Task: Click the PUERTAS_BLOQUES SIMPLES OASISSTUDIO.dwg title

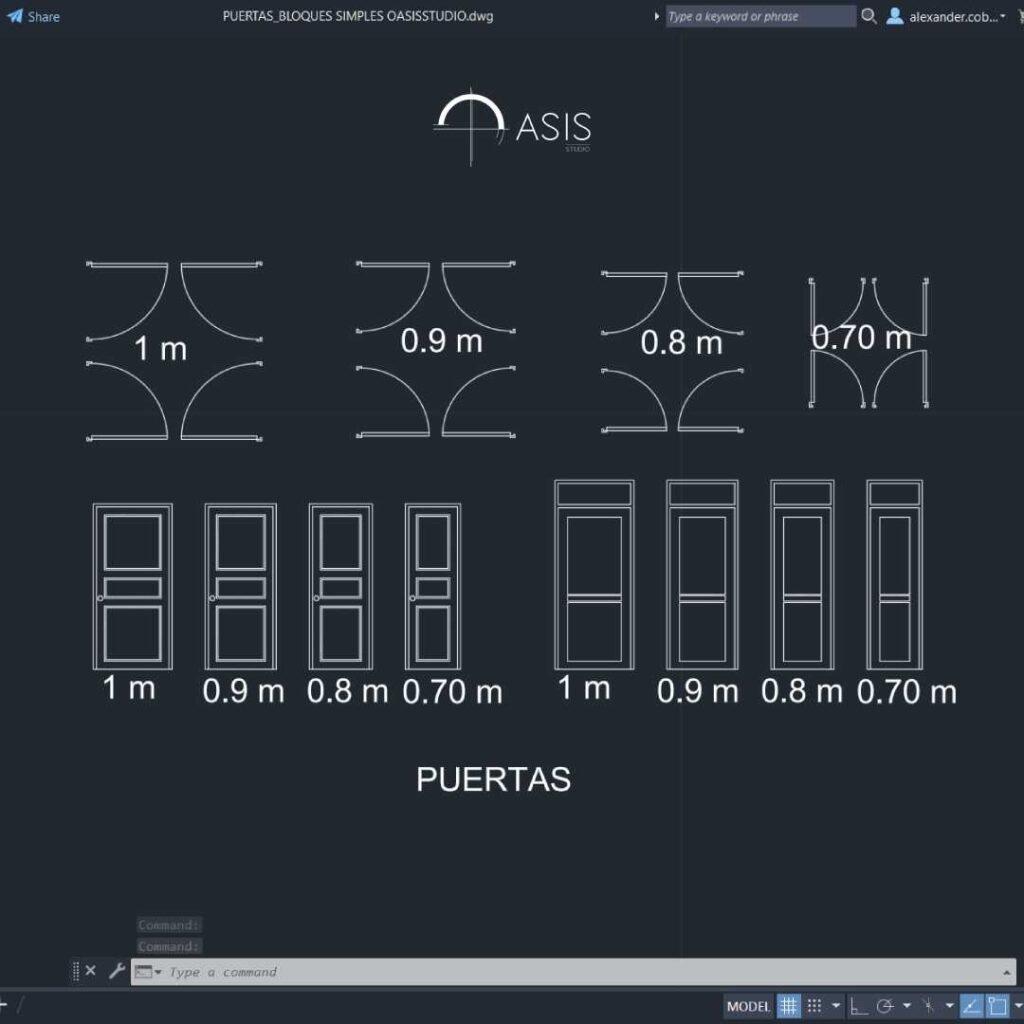Action: [358, 16]
